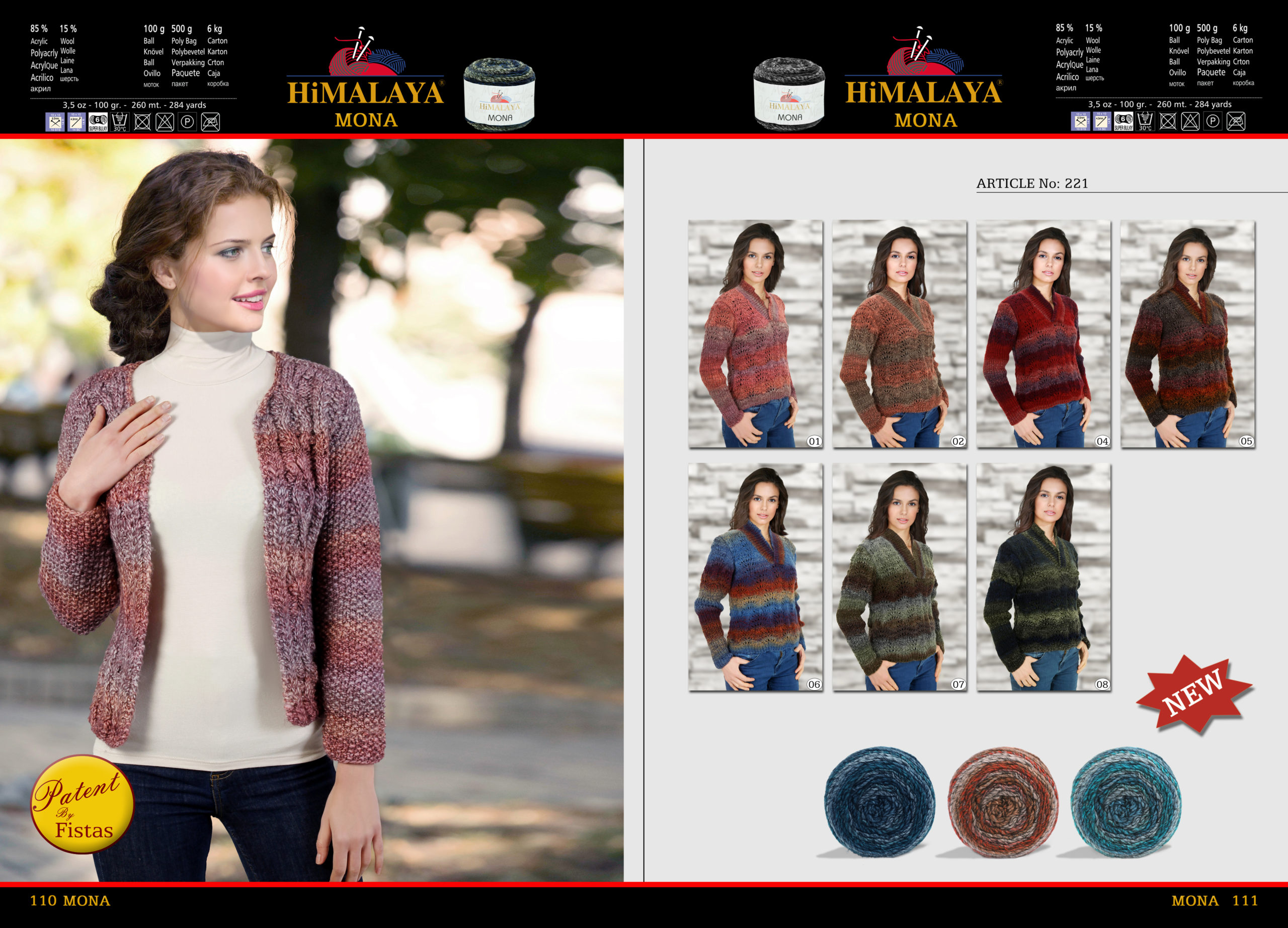Open the sweater photo for color 01
1288x928 pixels.
pyautogui.click(x=755, y=334)
